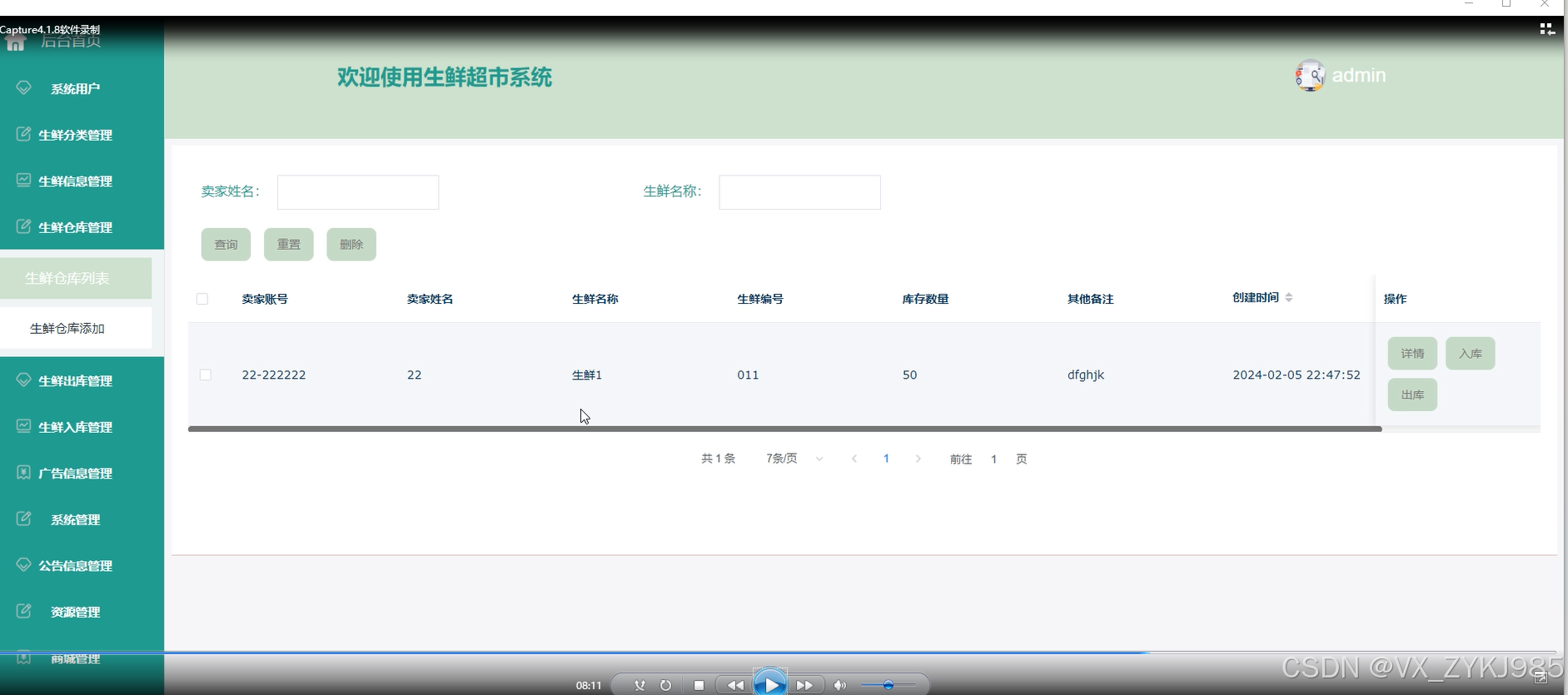Image resolution: width=1568 pixels, height=695 pixels.
Task: Open 生鲜信息管理 menu
Action: pyautogui.click(x=82, y=181)
